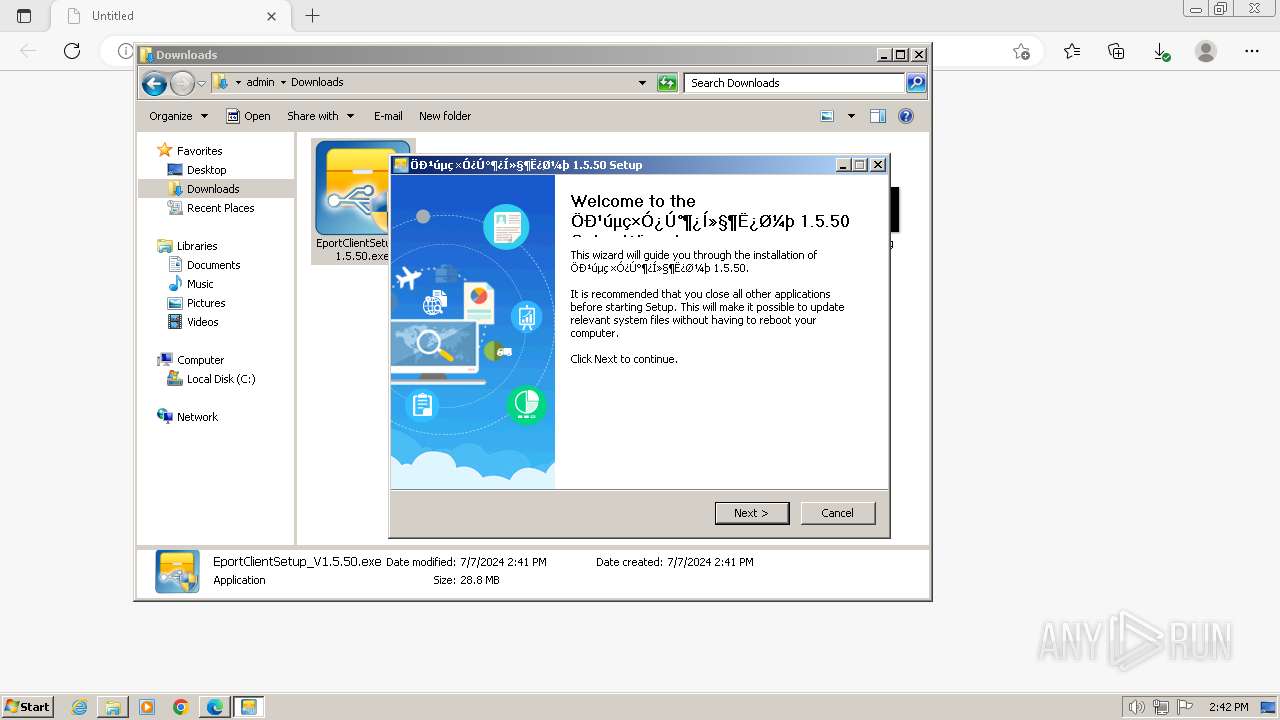
Task: Click E-mail in explorer toolbar
Action: click(388, 116)
